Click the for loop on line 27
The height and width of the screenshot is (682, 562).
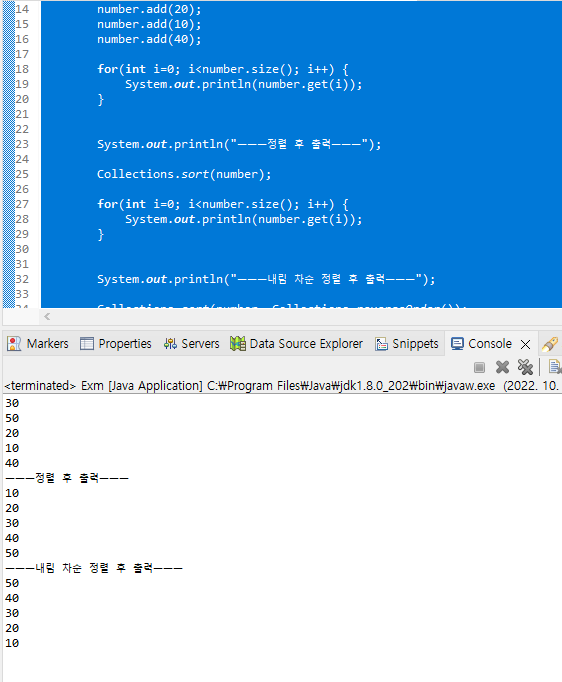click(x=223, y=204)
